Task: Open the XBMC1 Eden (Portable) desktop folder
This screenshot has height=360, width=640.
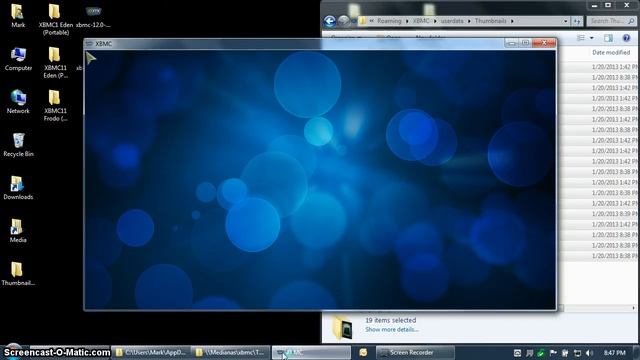Action: (55, 20)
